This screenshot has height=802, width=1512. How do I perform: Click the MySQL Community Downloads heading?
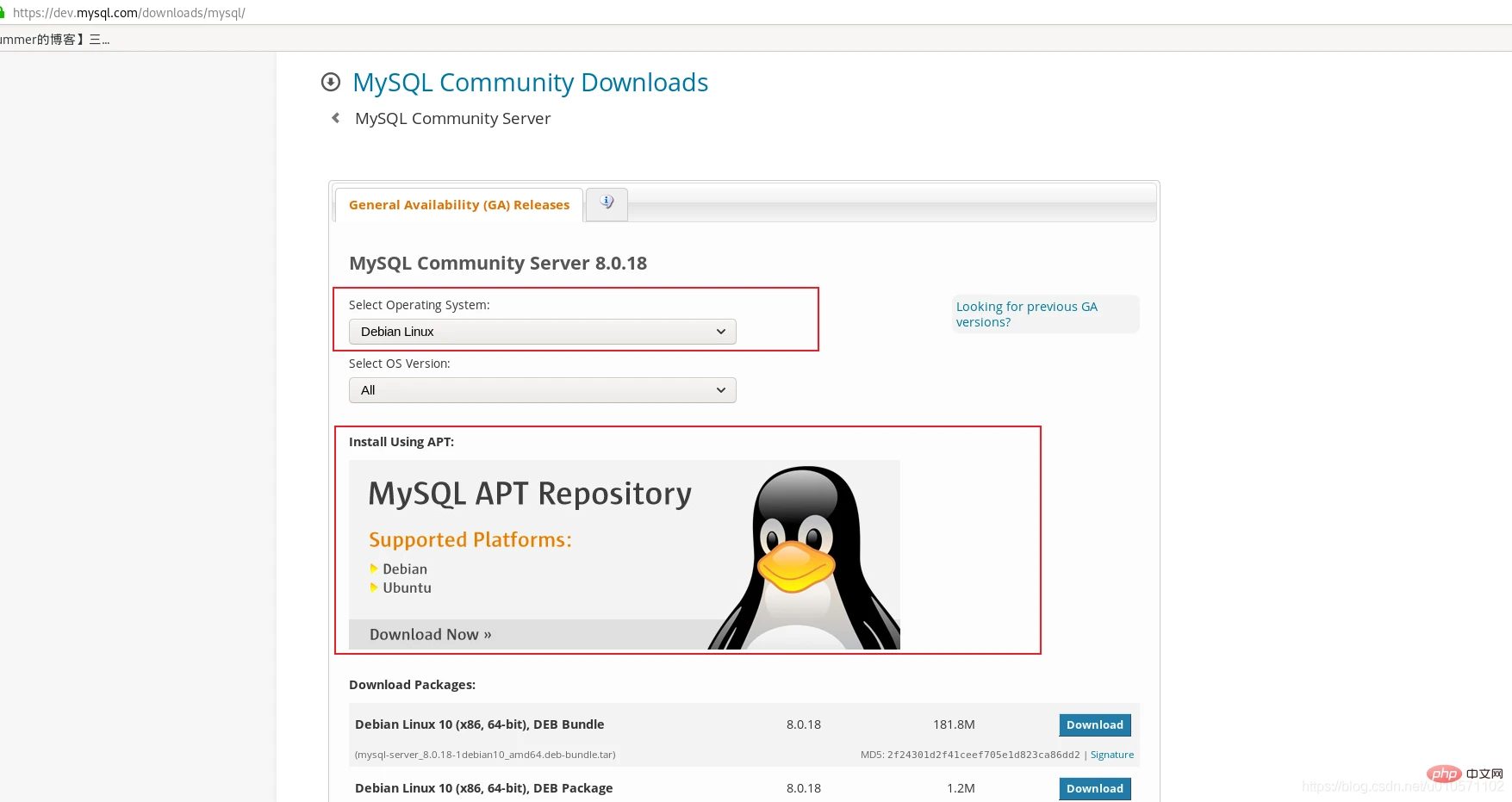530,83
